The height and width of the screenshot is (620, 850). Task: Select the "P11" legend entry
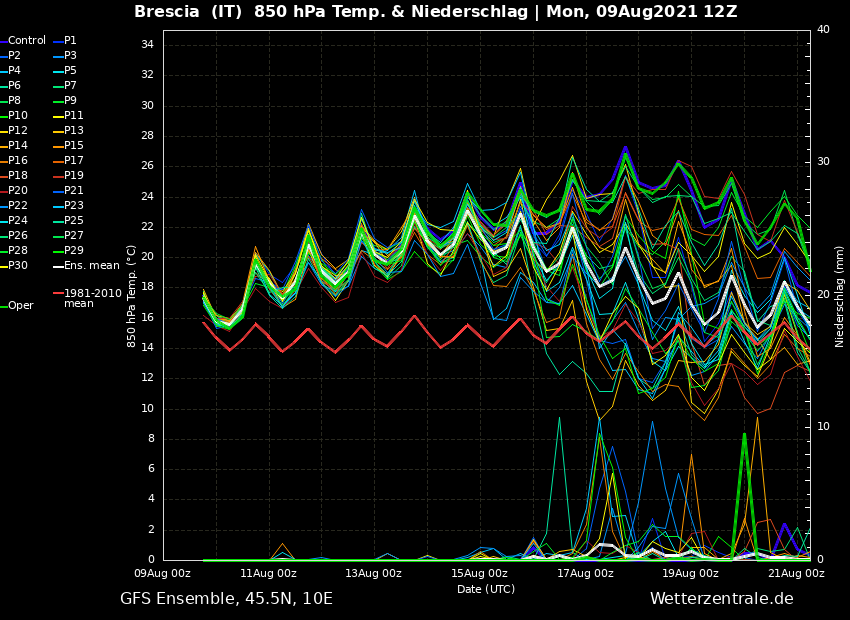tap(68, 115)
